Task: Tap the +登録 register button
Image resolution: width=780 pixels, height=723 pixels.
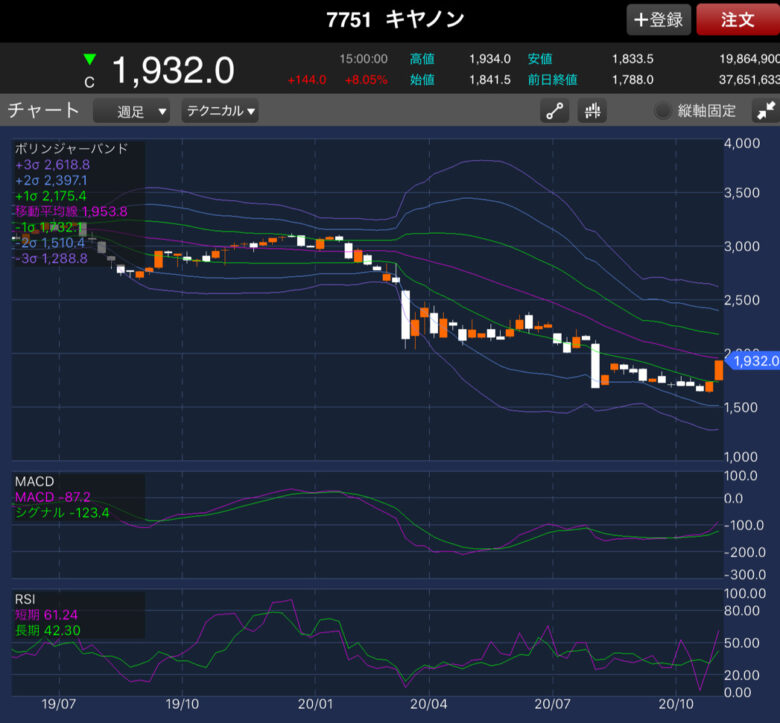Action: (x=658, y=20)
